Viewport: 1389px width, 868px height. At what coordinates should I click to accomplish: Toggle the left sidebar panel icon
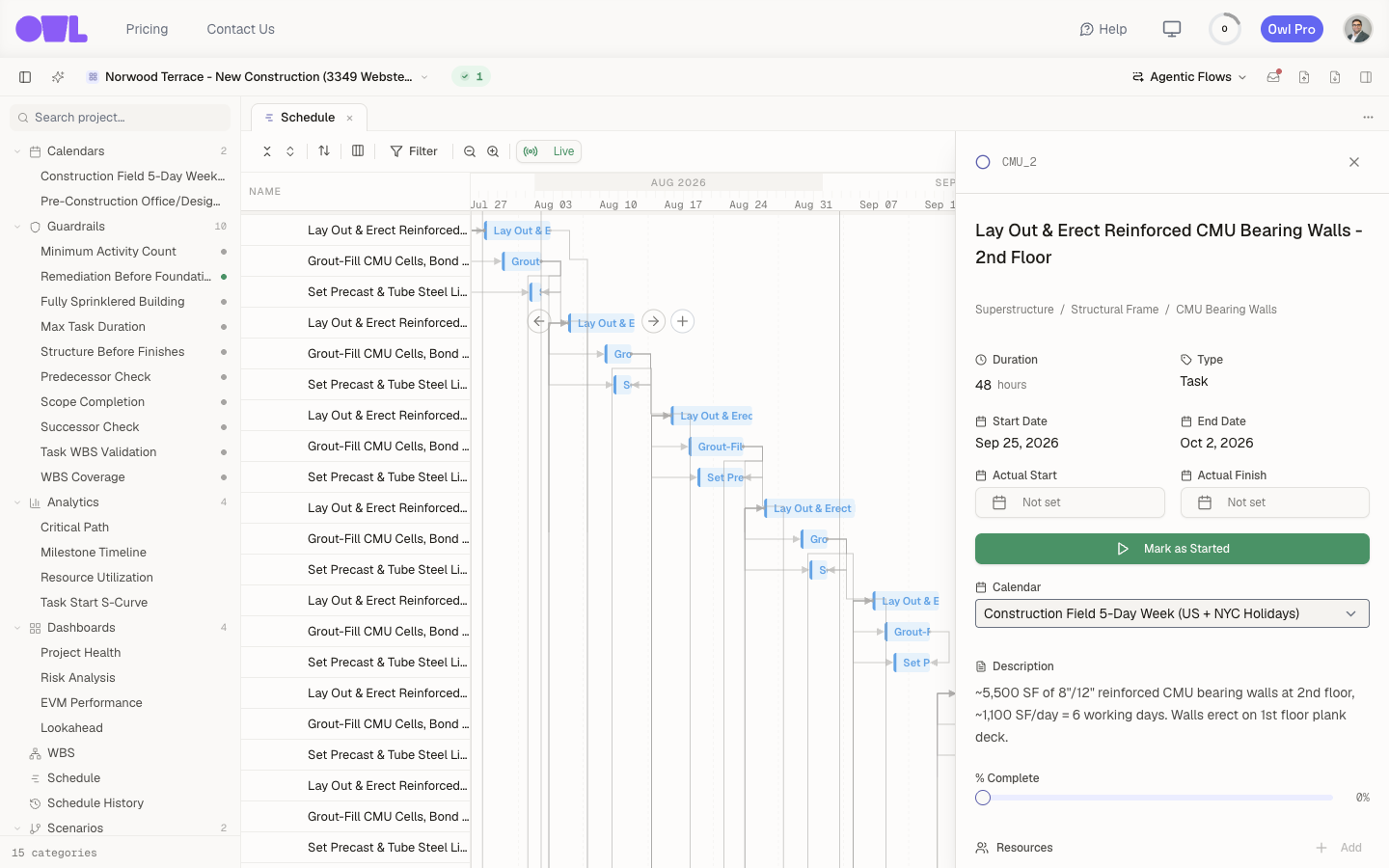[25, 77]
